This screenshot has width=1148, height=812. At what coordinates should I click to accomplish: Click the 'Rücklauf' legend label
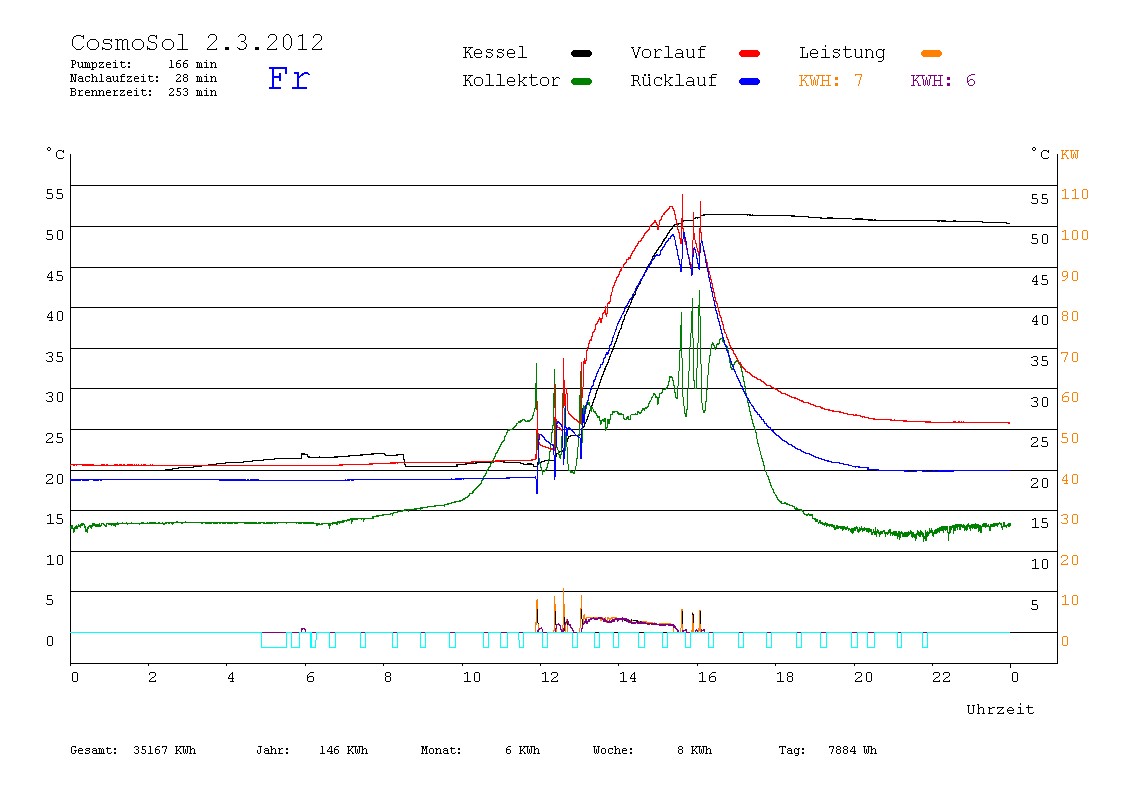(674, 81)
